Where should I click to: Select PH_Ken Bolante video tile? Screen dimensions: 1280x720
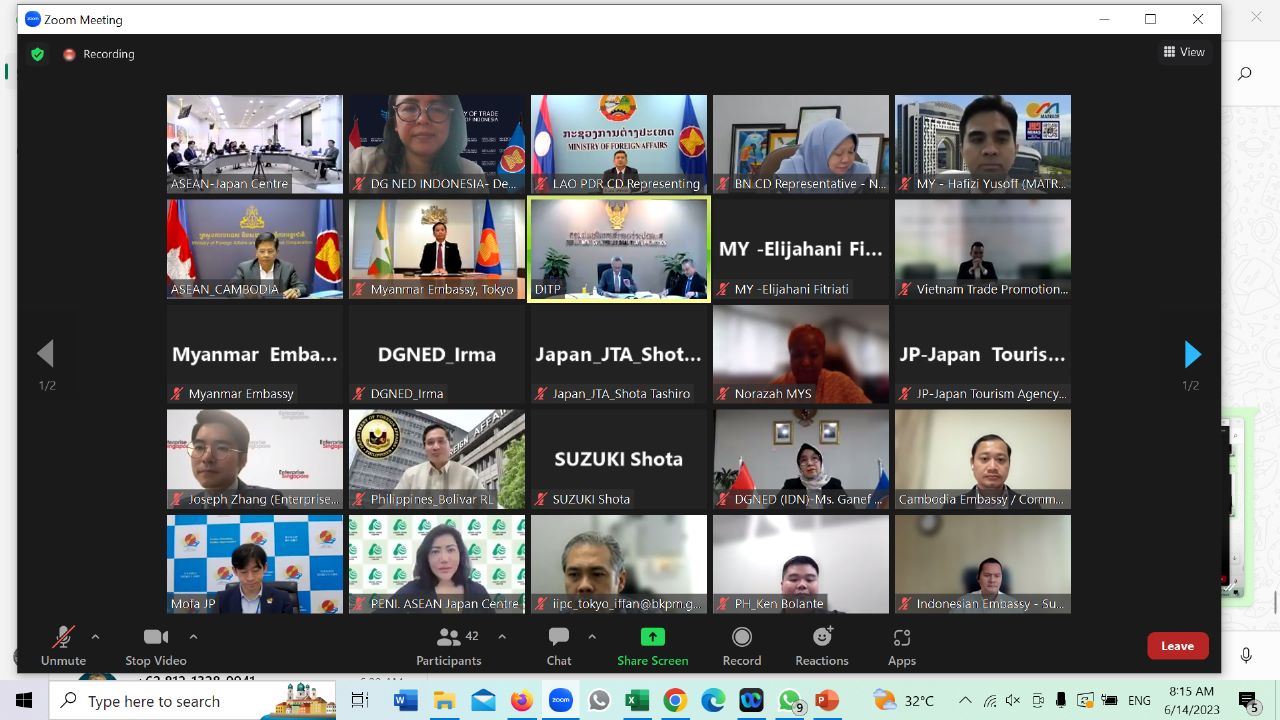point(801,564)
